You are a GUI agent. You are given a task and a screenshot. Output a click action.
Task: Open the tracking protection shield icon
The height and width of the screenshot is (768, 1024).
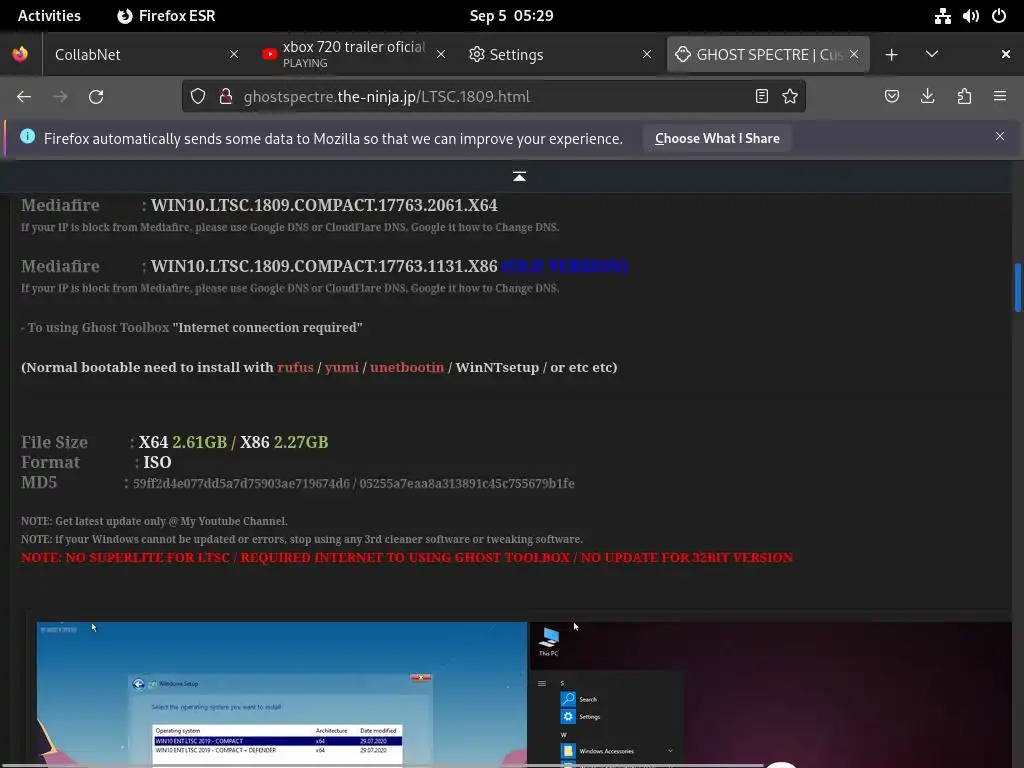(198, 97)
